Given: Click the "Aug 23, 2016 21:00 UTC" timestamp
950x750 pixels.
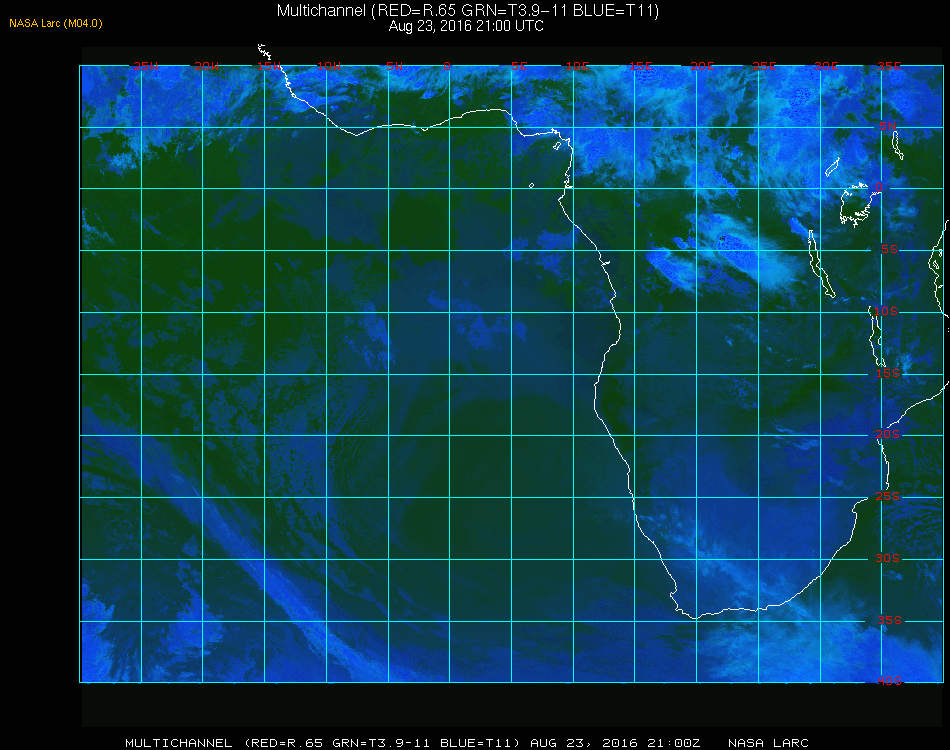Looking at the screenshot, I should [x=466, y=26].
